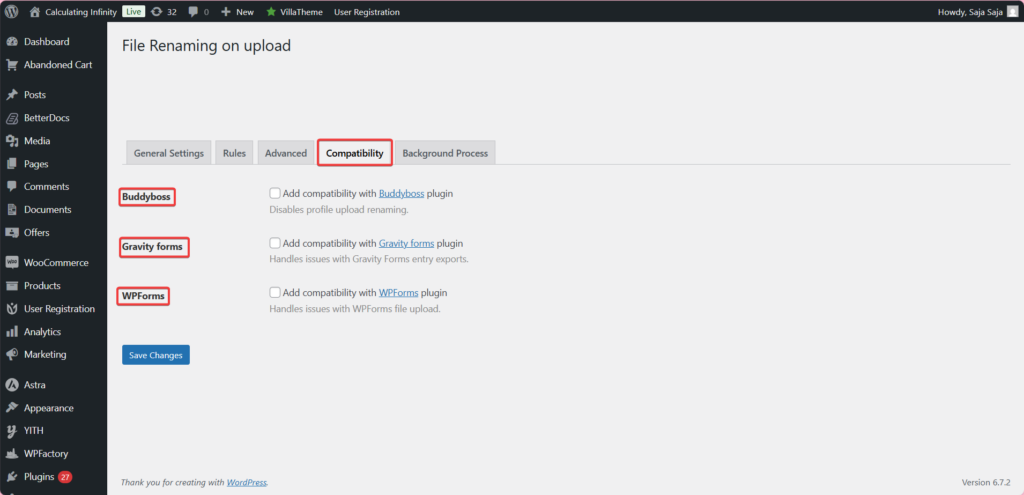The width and height of the screenshot is (1024, 495).
Task: Enable the Gravity forms compatibility checkbox
Action: [x=275, y=243]
